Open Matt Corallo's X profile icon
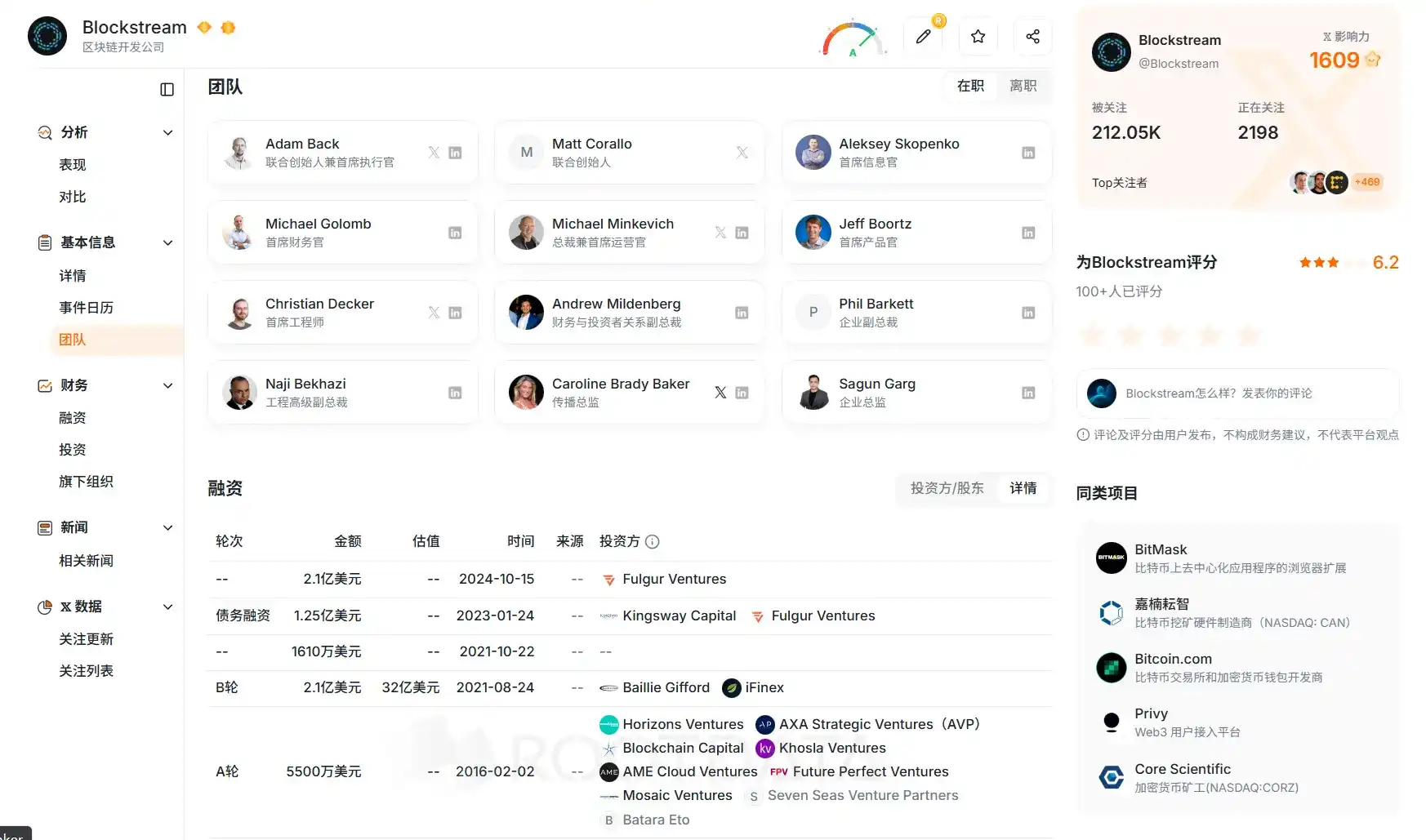 tap(742, 153)
